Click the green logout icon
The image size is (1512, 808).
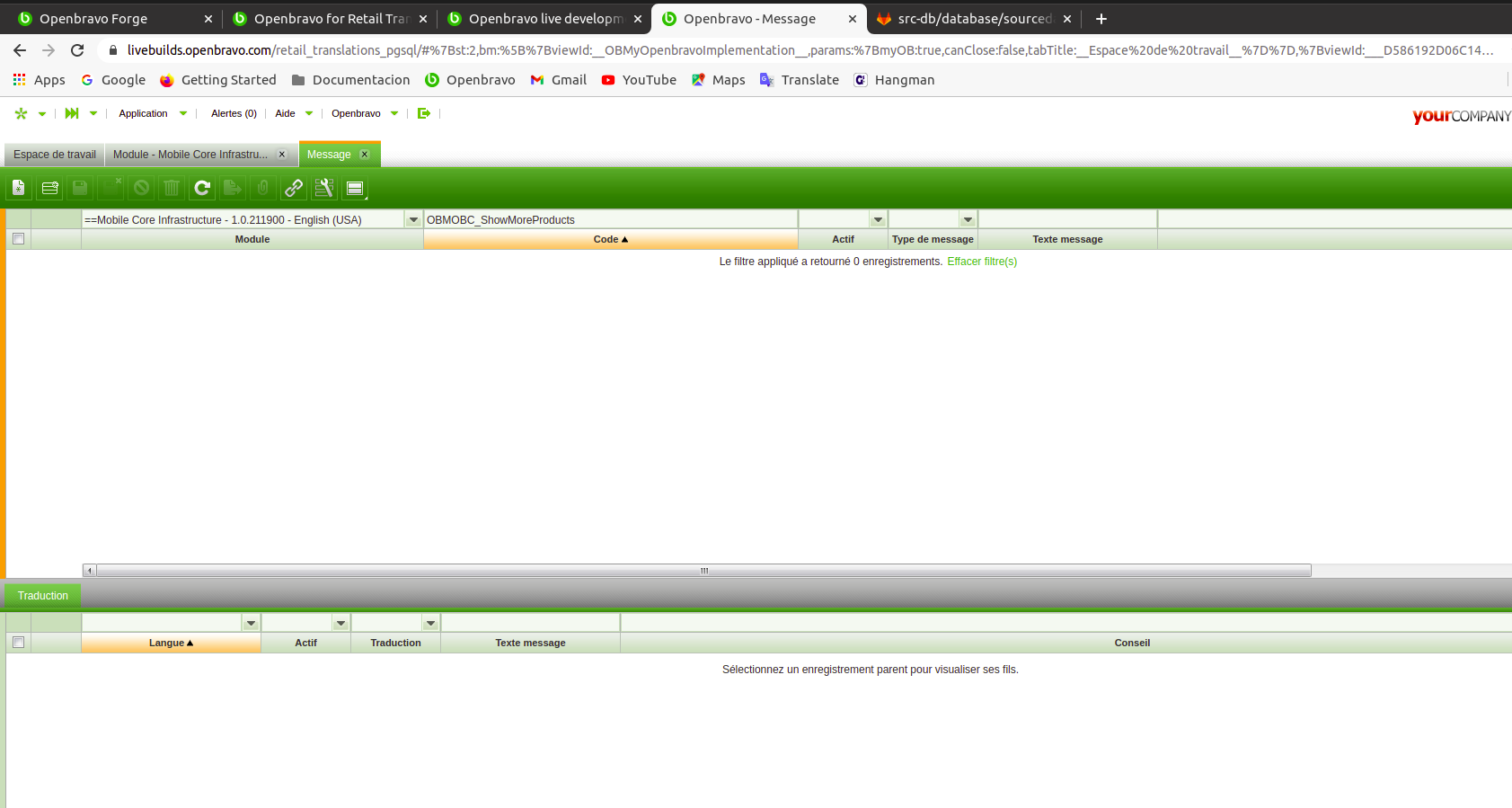pos(424,113)
